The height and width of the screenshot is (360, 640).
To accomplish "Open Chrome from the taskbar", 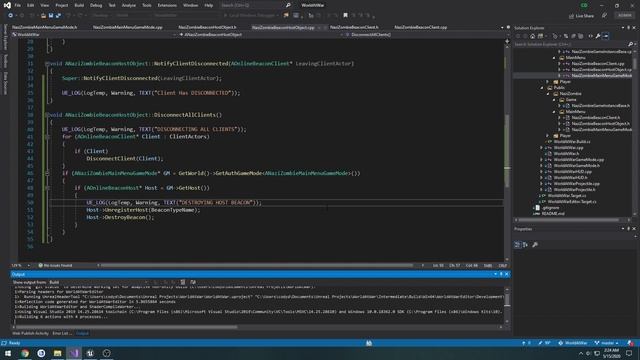I will (25, 353).
